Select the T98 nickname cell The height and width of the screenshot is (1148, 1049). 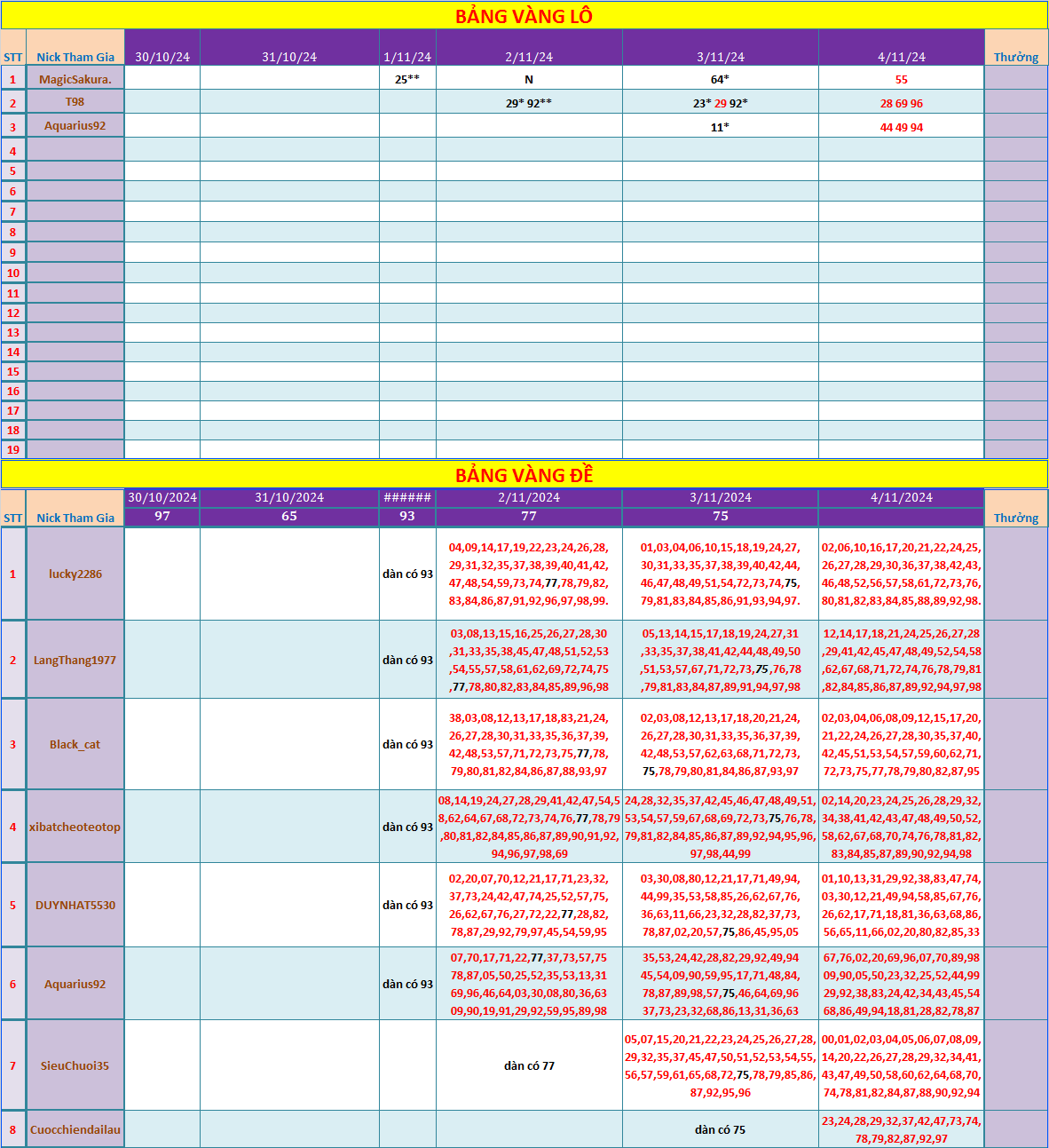tap(75, 102)
